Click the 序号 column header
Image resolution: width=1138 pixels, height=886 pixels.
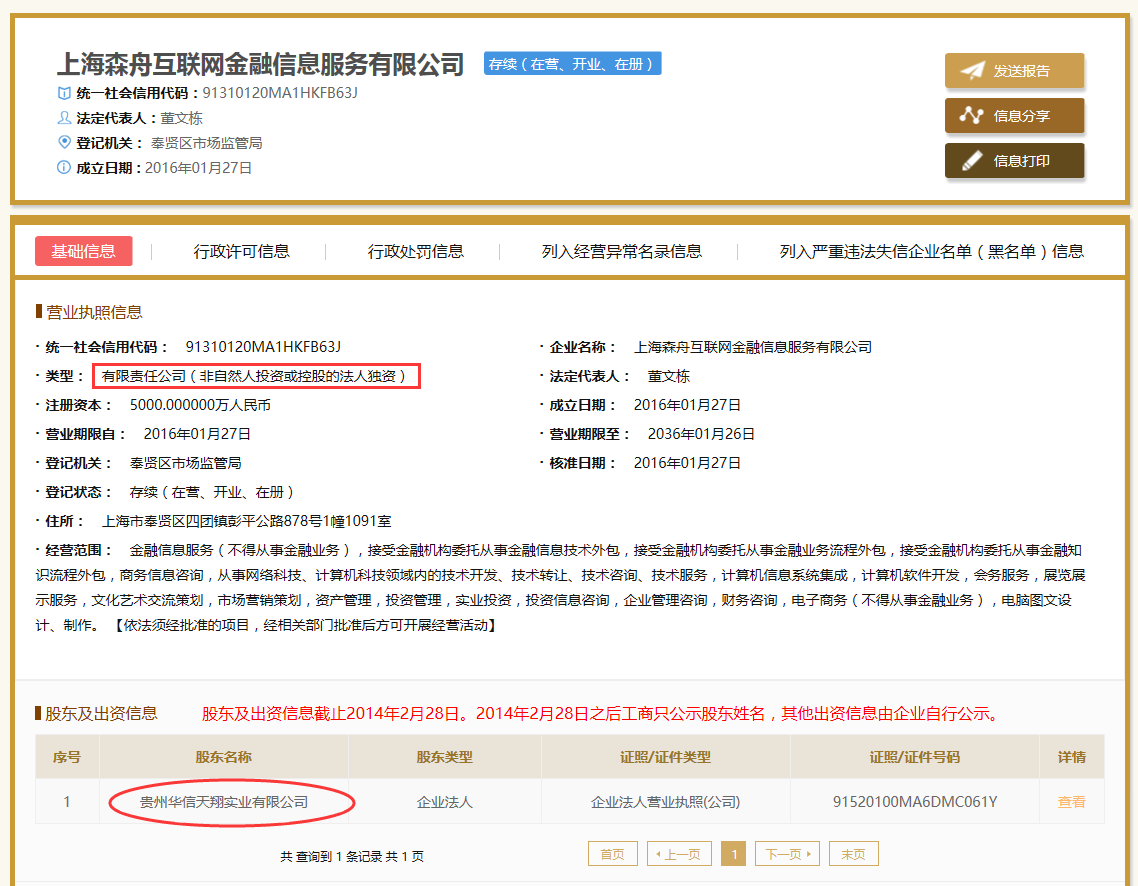67,757
